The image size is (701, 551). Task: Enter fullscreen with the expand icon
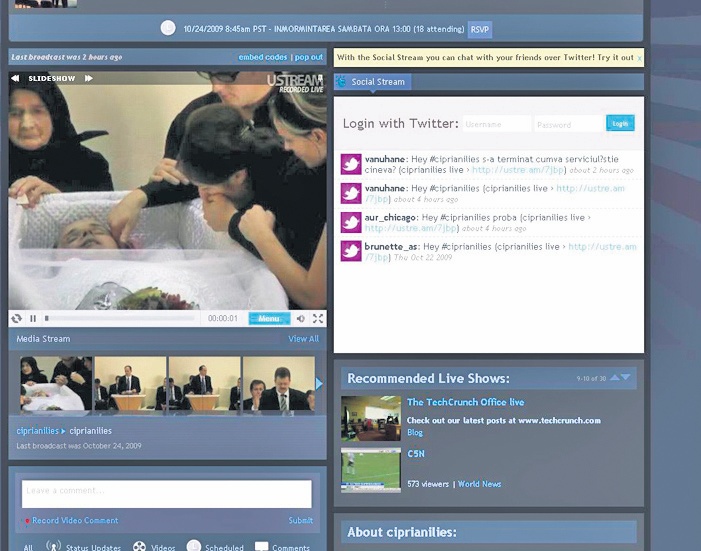click(318, 319)
